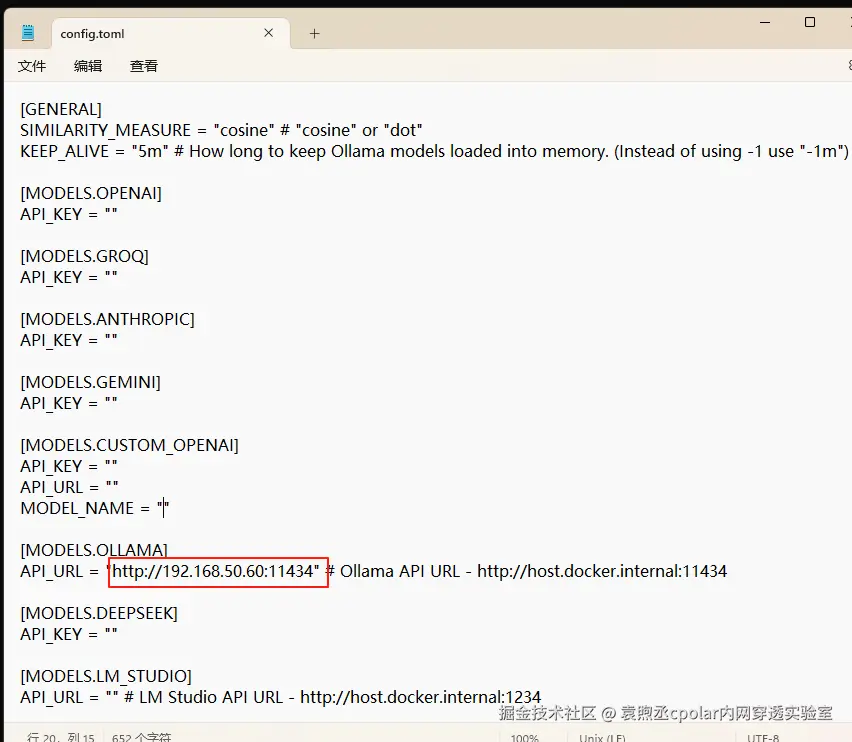Click the [MODELS.GROQ] header

pos(84,256)
